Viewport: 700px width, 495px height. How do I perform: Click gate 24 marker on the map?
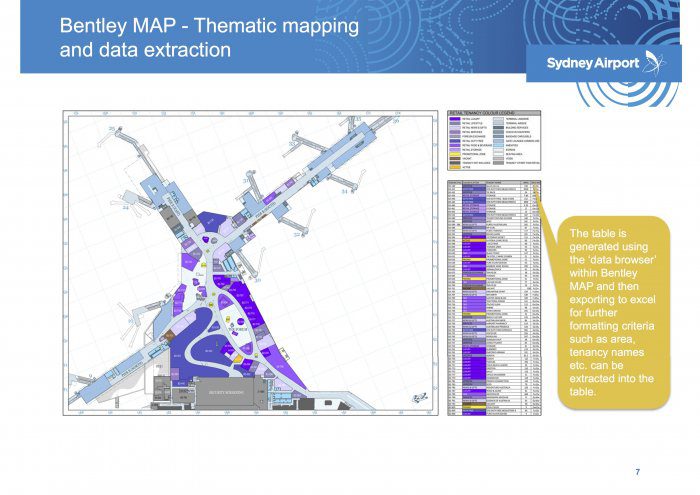coord(126,209)
